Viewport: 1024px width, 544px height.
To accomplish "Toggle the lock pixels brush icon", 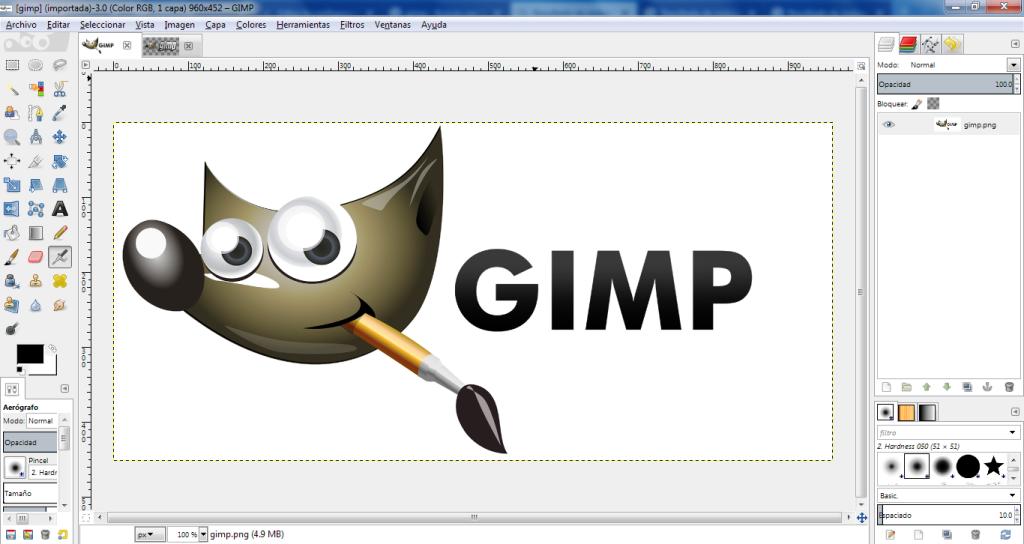I will [917, 104].
